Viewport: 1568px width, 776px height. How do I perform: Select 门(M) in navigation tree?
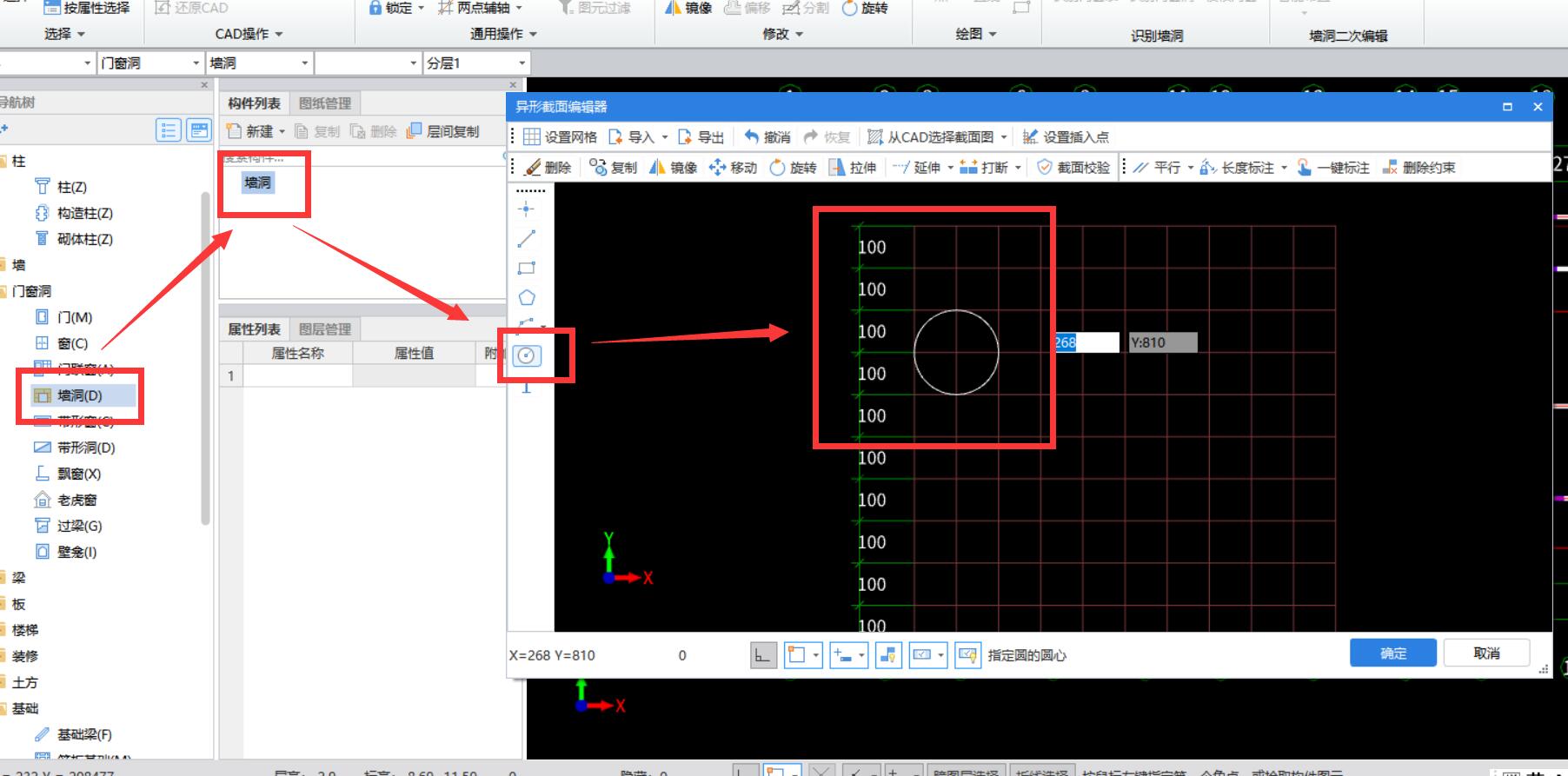pyautogui.click(x=75, y=317)
